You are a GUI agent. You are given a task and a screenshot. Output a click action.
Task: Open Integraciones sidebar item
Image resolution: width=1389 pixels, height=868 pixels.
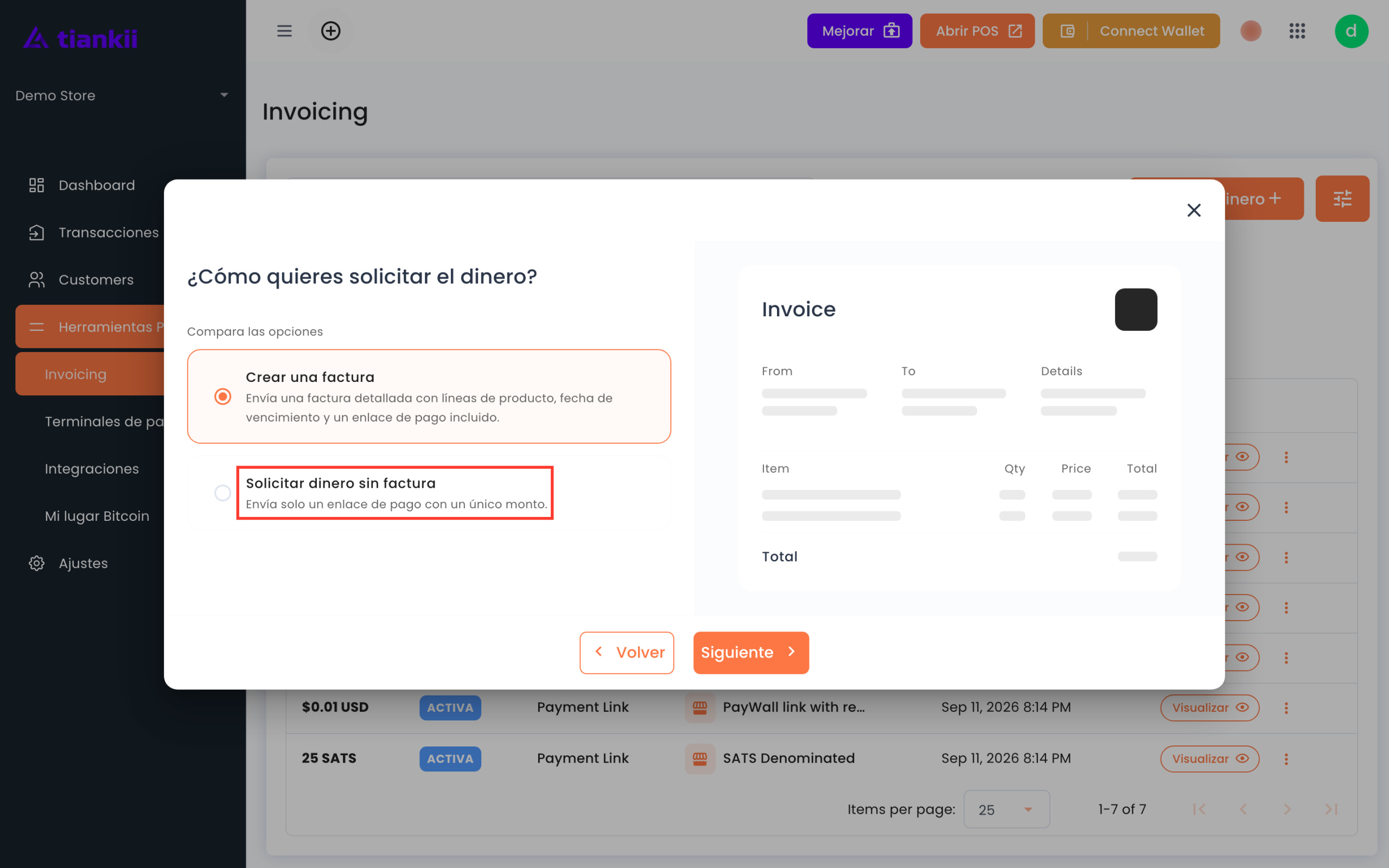pos(92,469)
